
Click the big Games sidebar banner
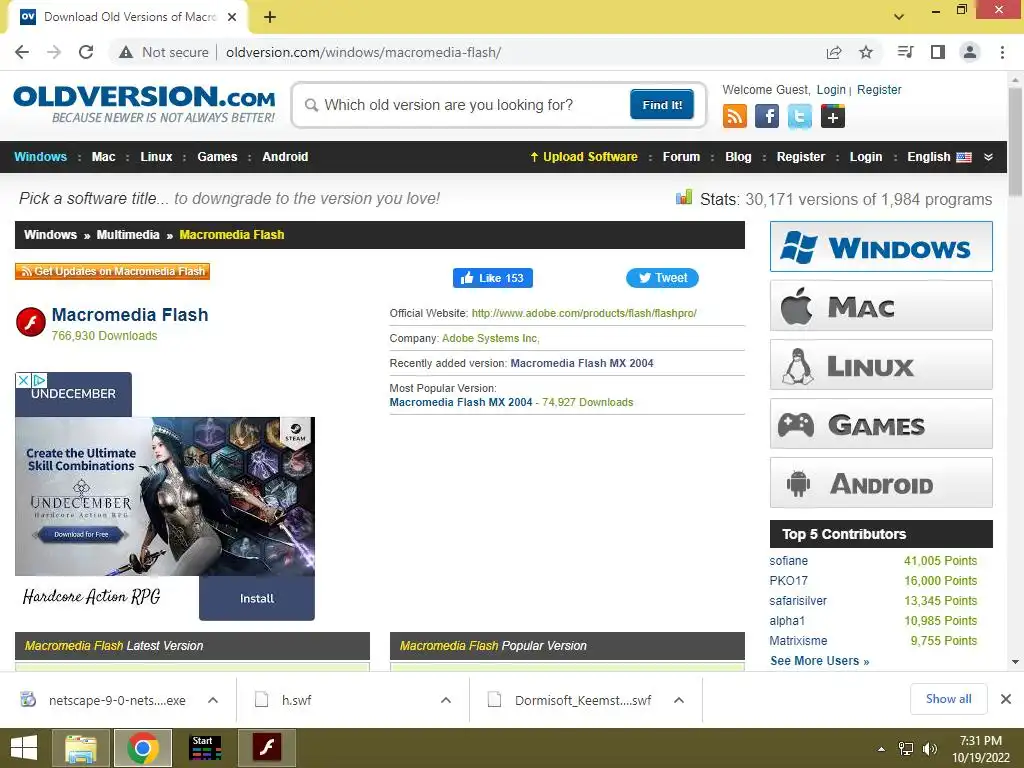click(881, 424)
